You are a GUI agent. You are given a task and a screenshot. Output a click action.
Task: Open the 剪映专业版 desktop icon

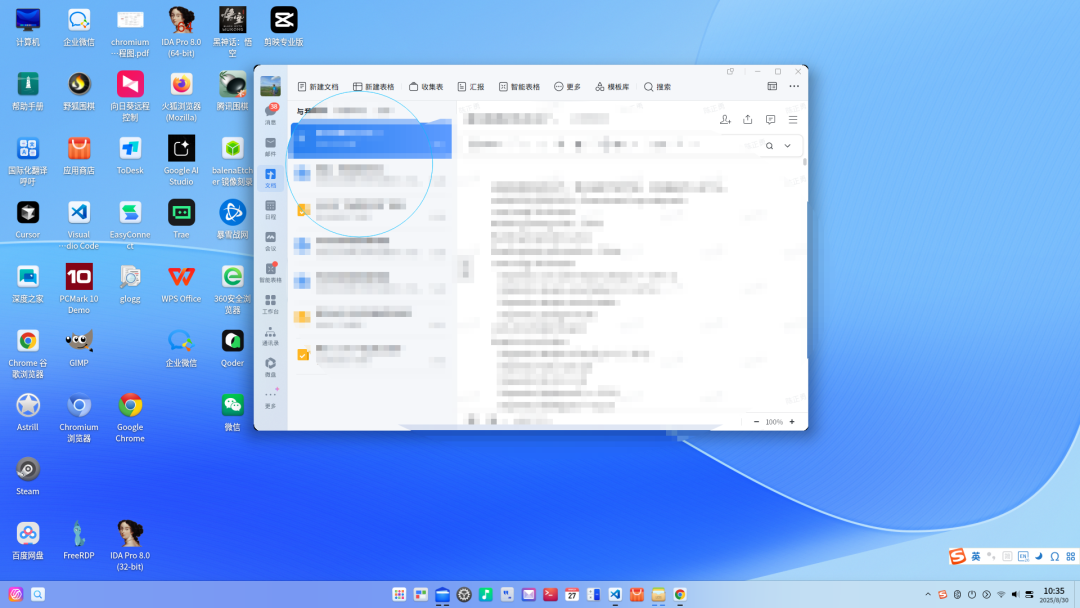(283, 27)
